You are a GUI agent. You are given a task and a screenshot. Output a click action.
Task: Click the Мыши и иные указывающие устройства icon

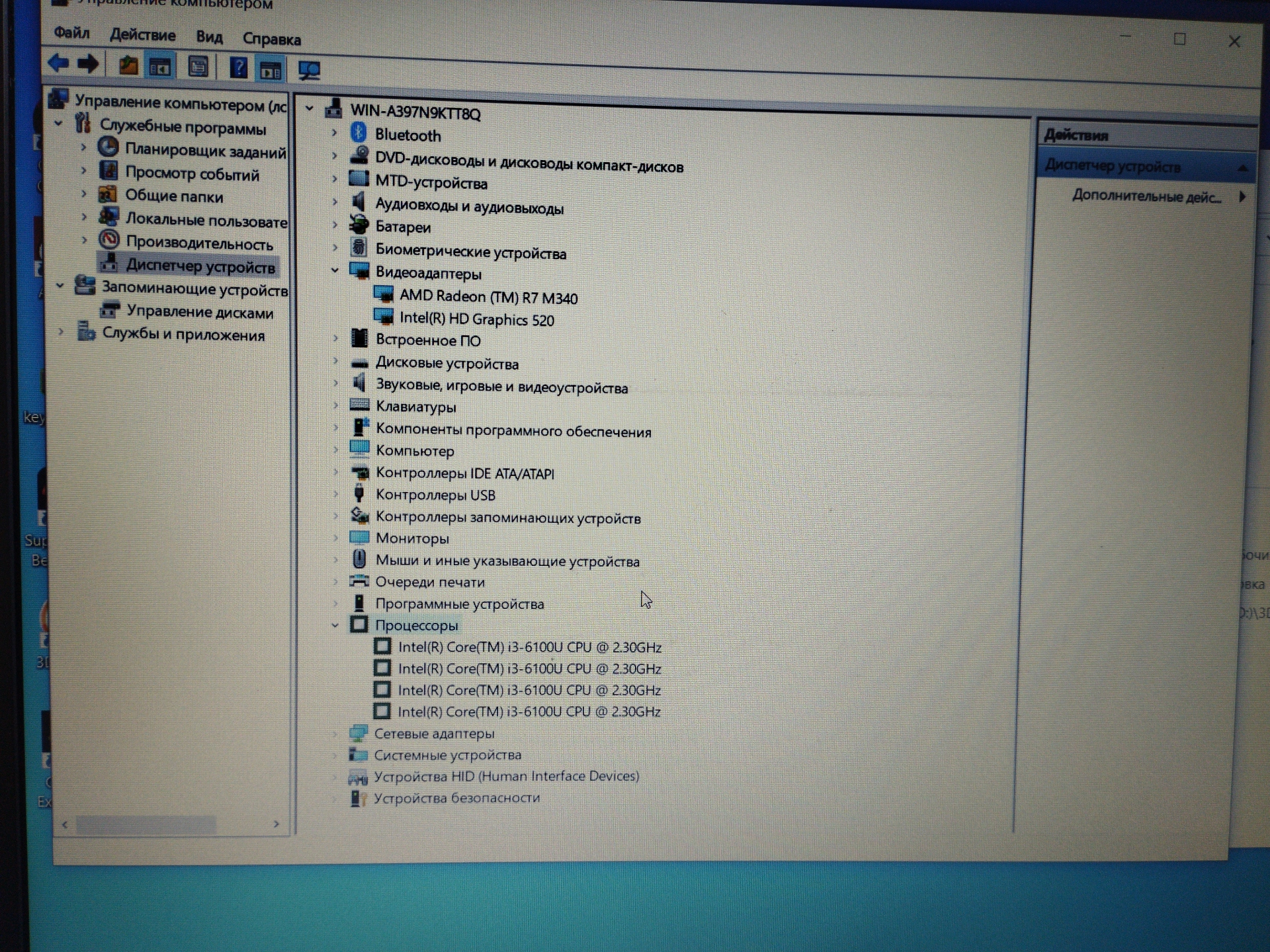tap(359, 559)
